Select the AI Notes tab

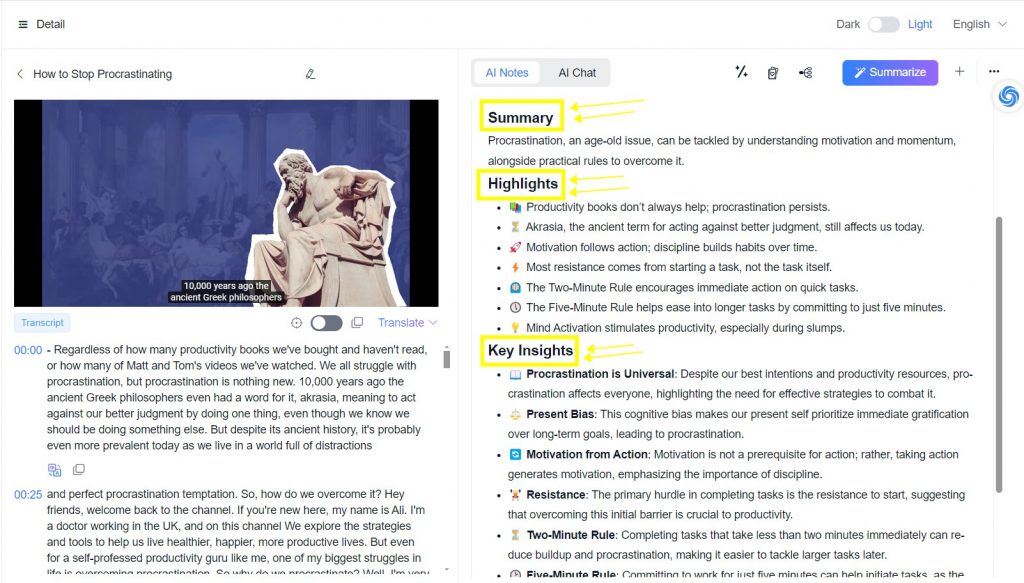click(507, 72)
